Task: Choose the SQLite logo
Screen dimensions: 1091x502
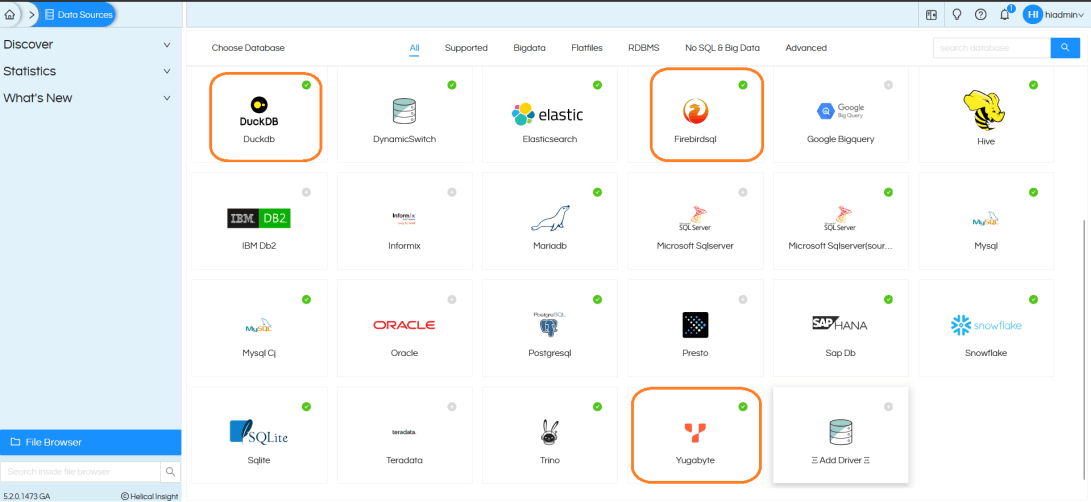Action: click(259, 432)
